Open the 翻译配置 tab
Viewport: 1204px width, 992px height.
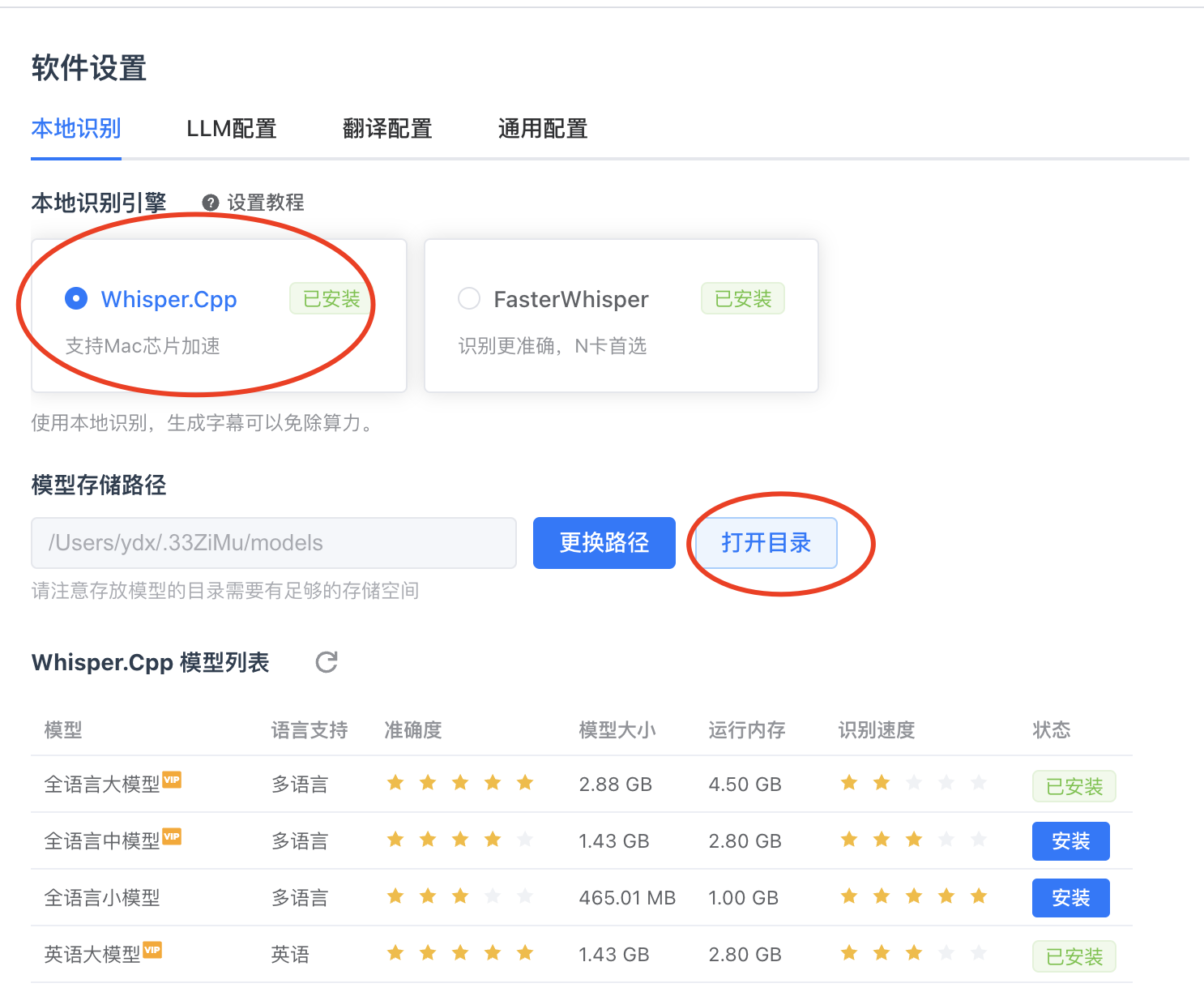(387, 129)
